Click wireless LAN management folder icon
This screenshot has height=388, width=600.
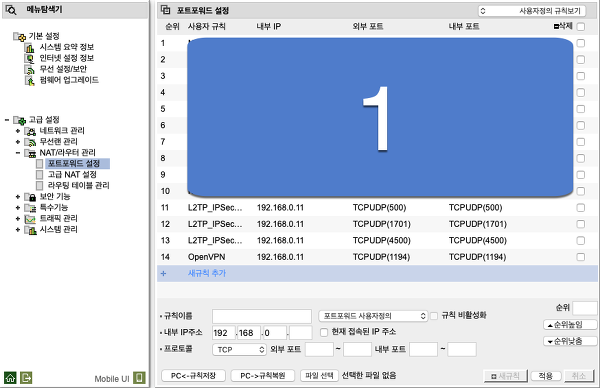(30, 142)
